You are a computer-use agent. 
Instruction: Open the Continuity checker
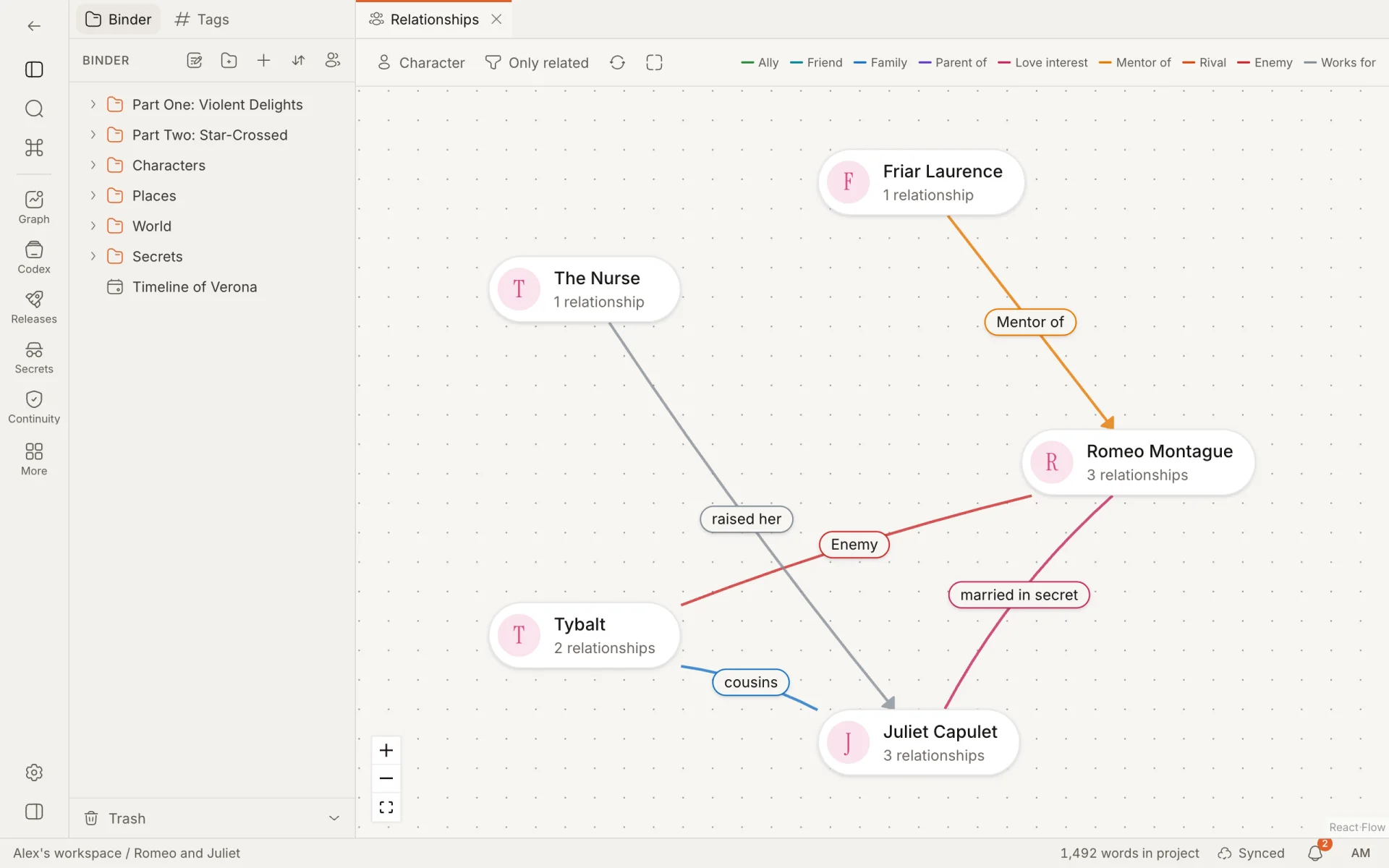click(x=34, y=407)
